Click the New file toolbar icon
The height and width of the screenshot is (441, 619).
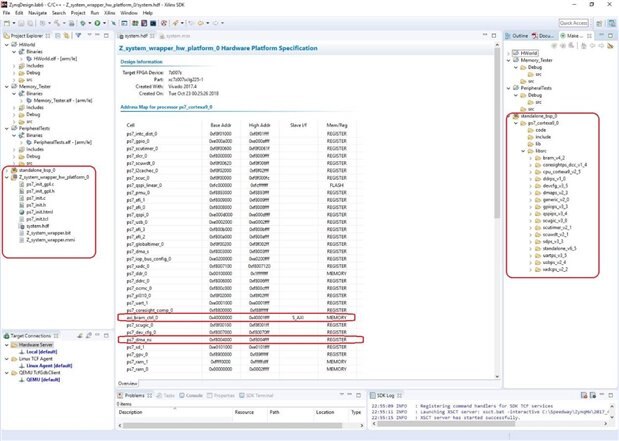click(8, 22)
